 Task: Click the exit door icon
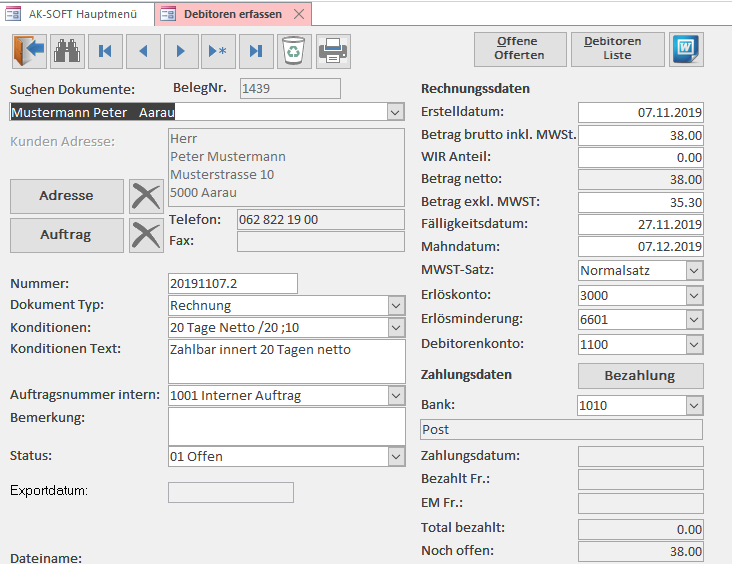29,51
